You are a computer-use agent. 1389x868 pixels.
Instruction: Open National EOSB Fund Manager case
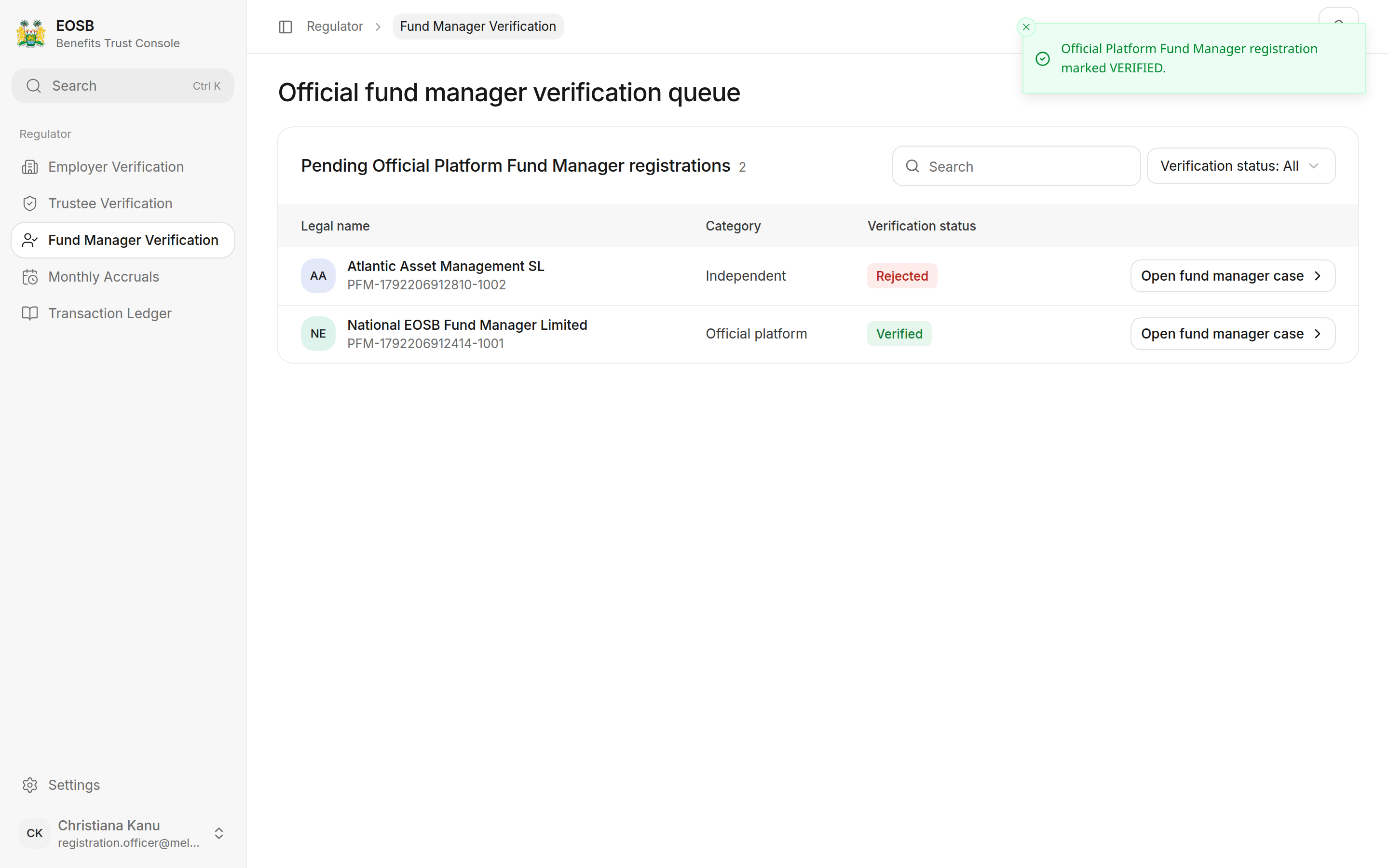1232,334
